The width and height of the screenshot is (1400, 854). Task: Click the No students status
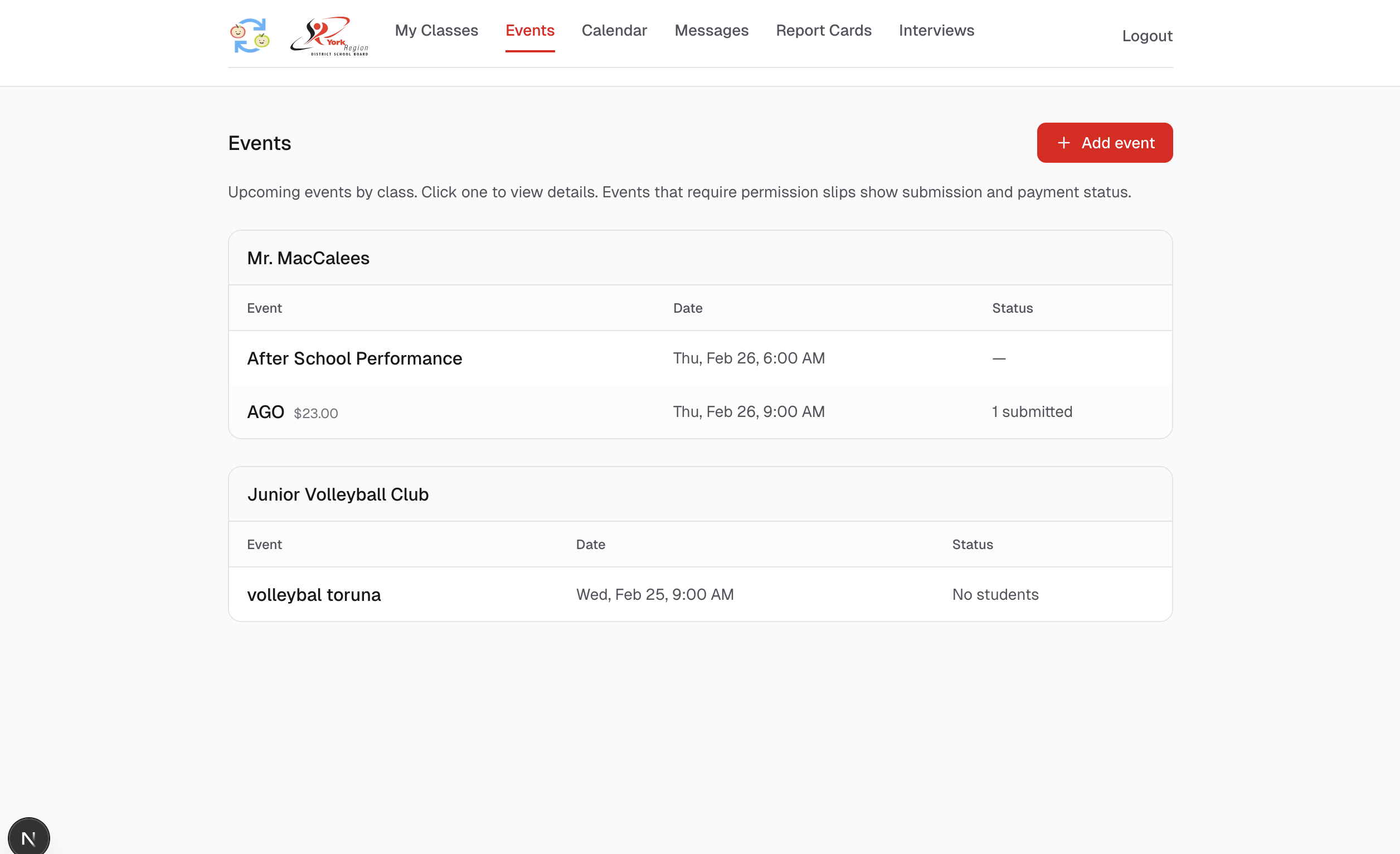(995, 595)
